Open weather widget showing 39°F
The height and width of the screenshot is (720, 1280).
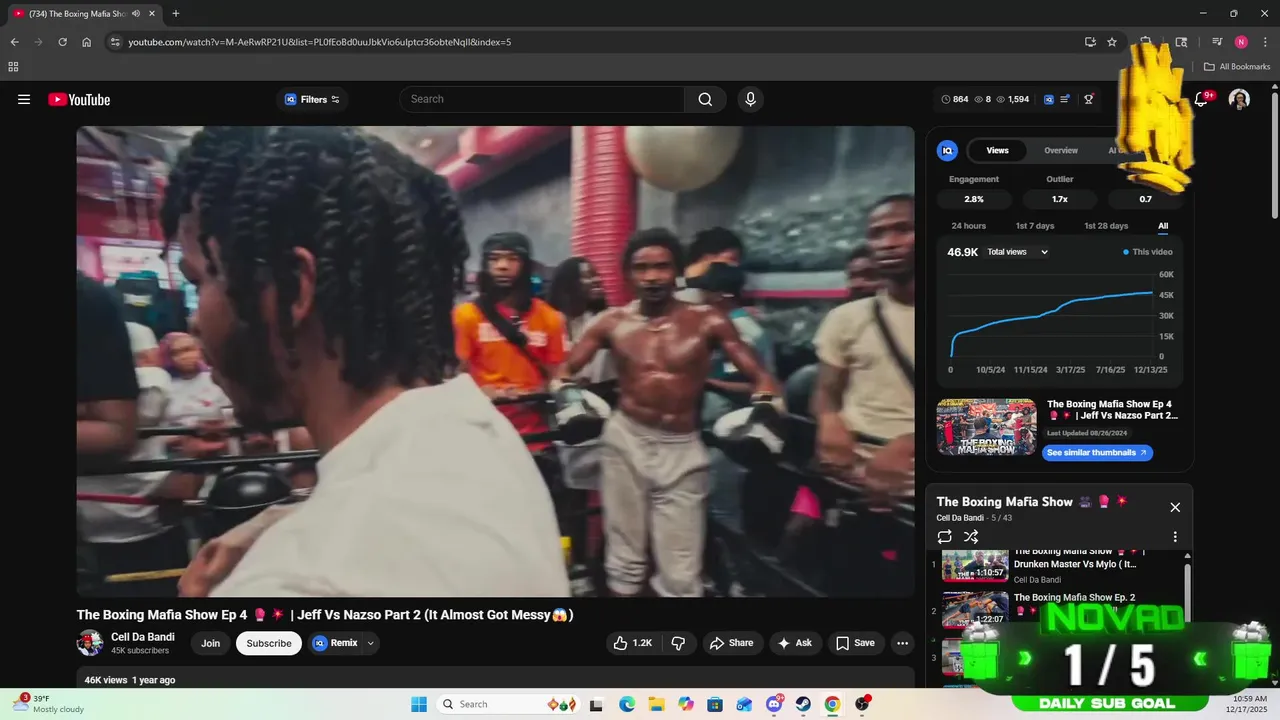point(50,704)
